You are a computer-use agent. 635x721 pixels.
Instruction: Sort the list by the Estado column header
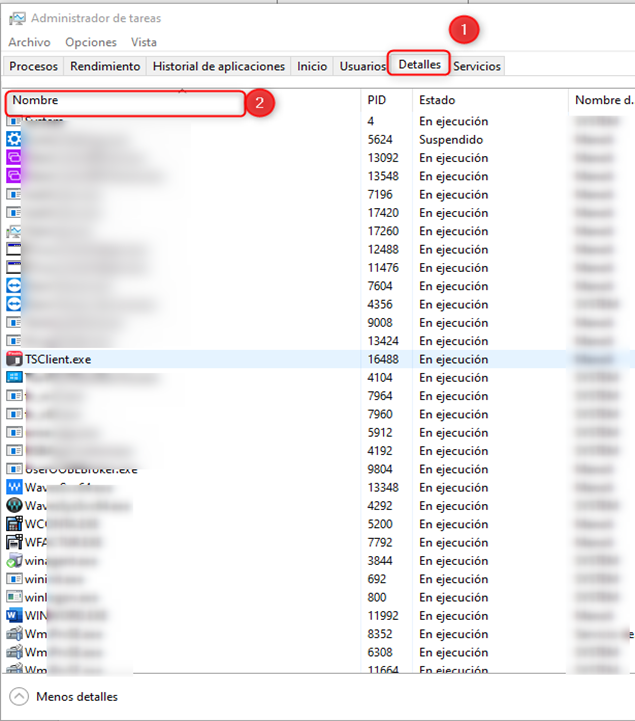(x=437, y=101)
